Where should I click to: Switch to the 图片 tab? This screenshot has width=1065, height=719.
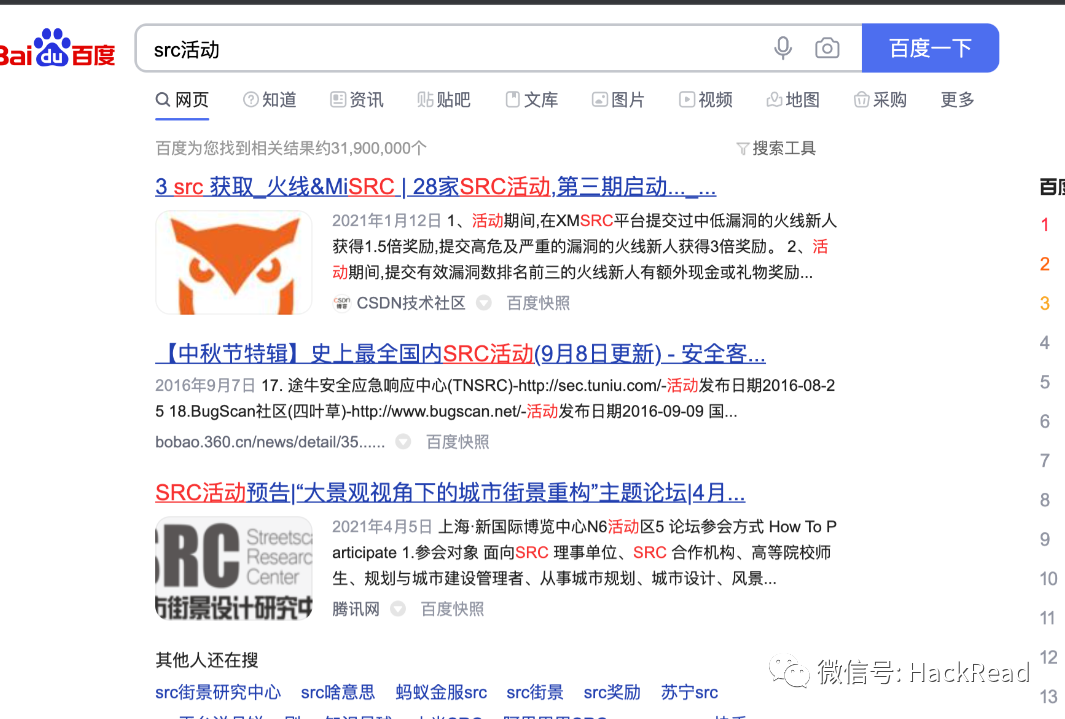tap(618, 100)
